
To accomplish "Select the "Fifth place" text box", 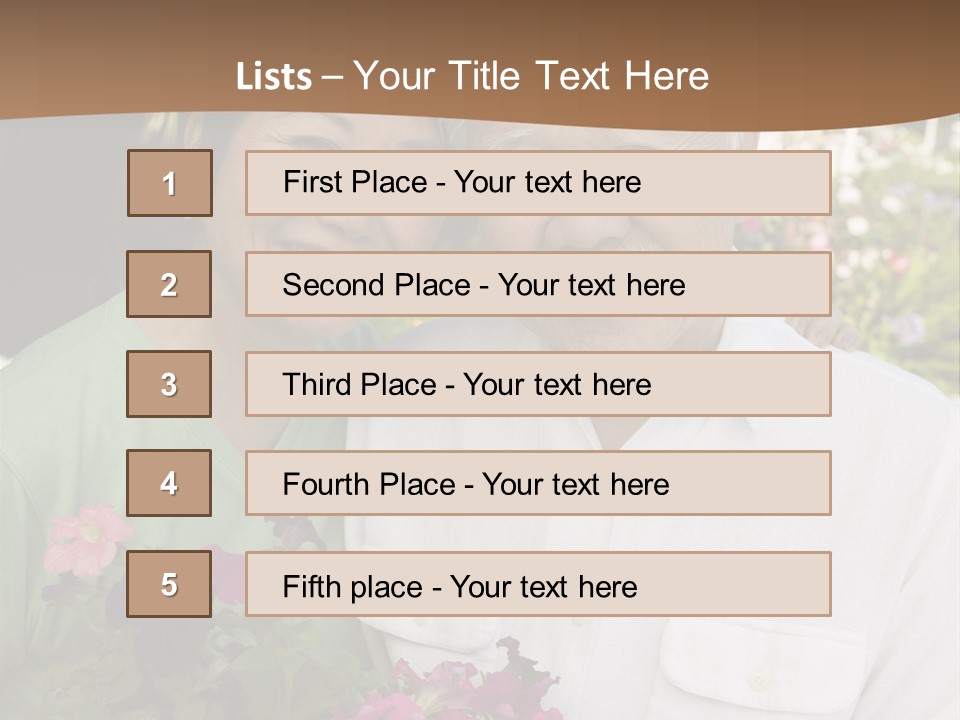I will 538,584.
